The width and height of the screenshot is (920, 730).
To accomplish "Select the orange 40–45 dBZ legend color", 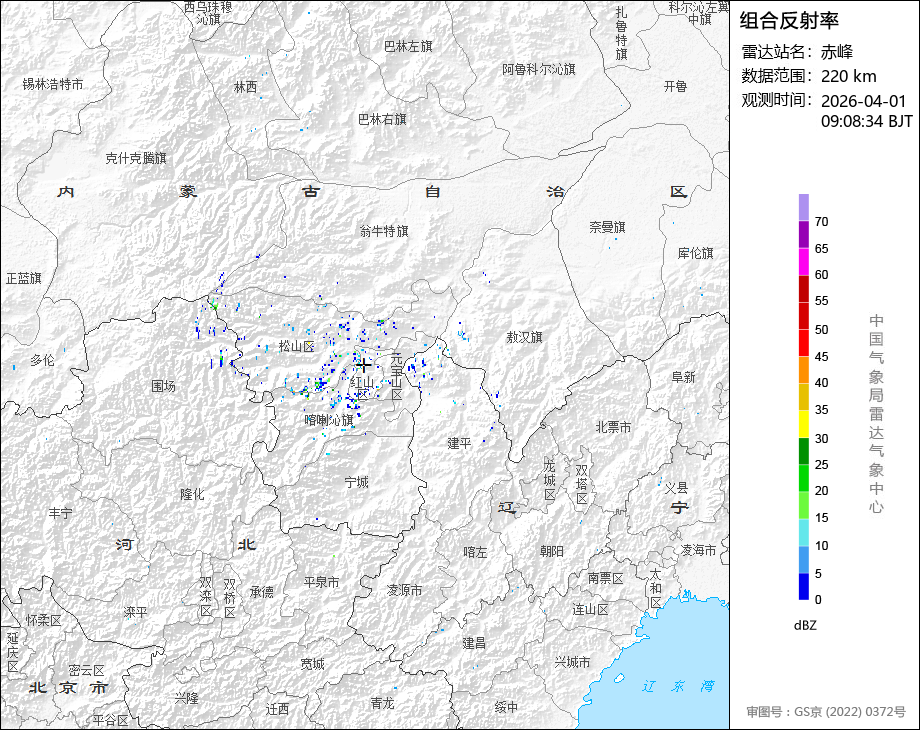I will (x=803, y=370).
